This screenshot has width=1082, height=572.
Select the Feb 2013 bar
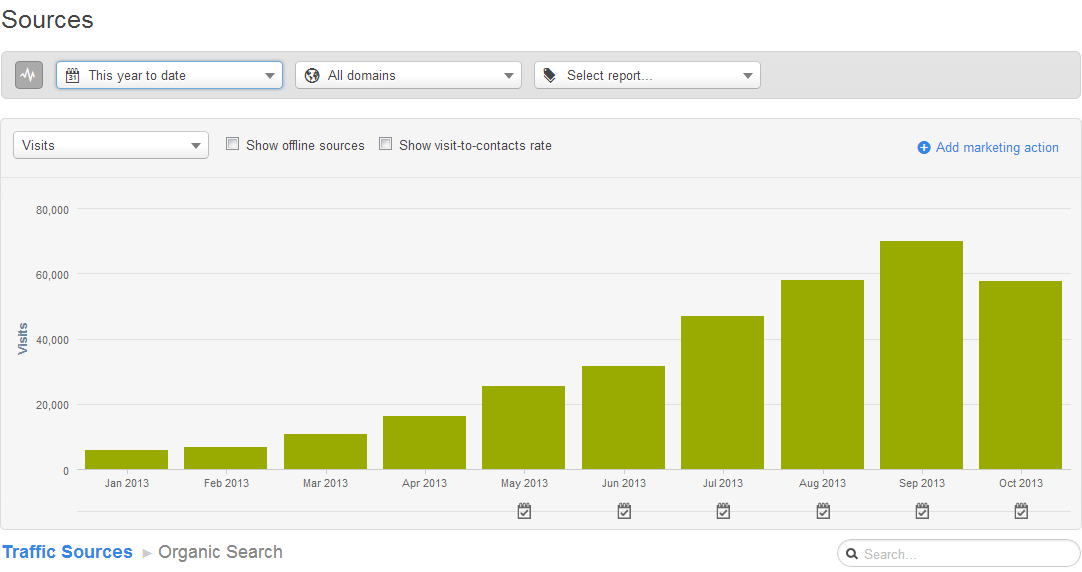(x=226, y=458)
